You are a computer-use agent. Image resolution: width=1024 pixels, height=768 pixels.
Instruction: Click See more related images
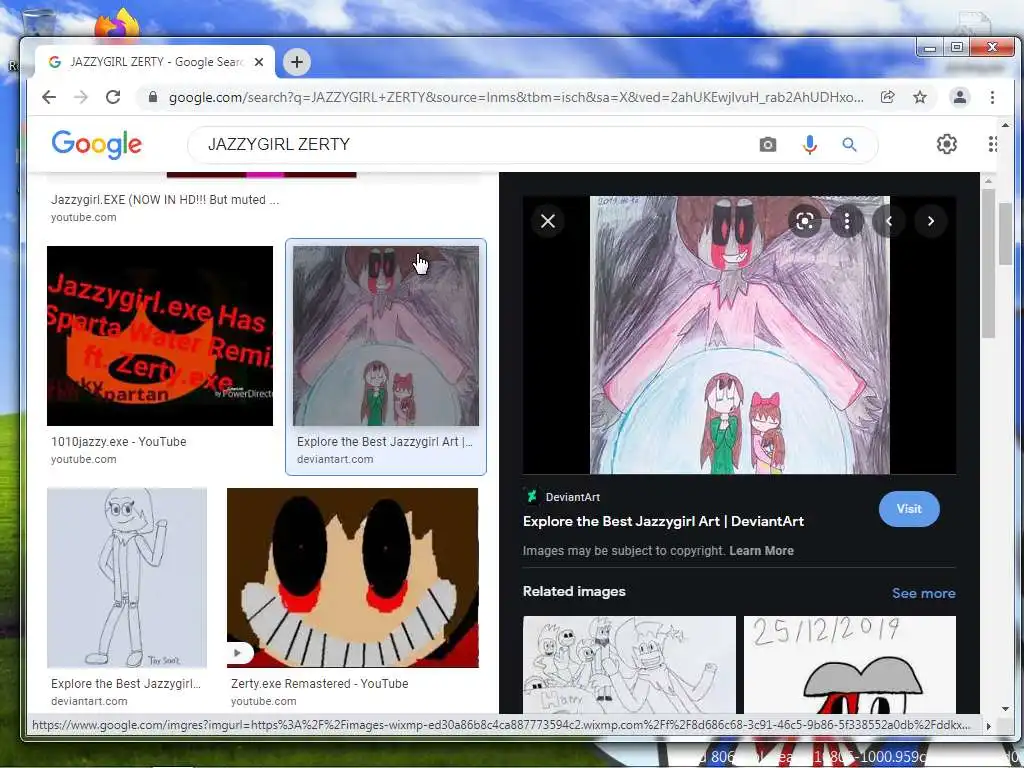(923, 593)
